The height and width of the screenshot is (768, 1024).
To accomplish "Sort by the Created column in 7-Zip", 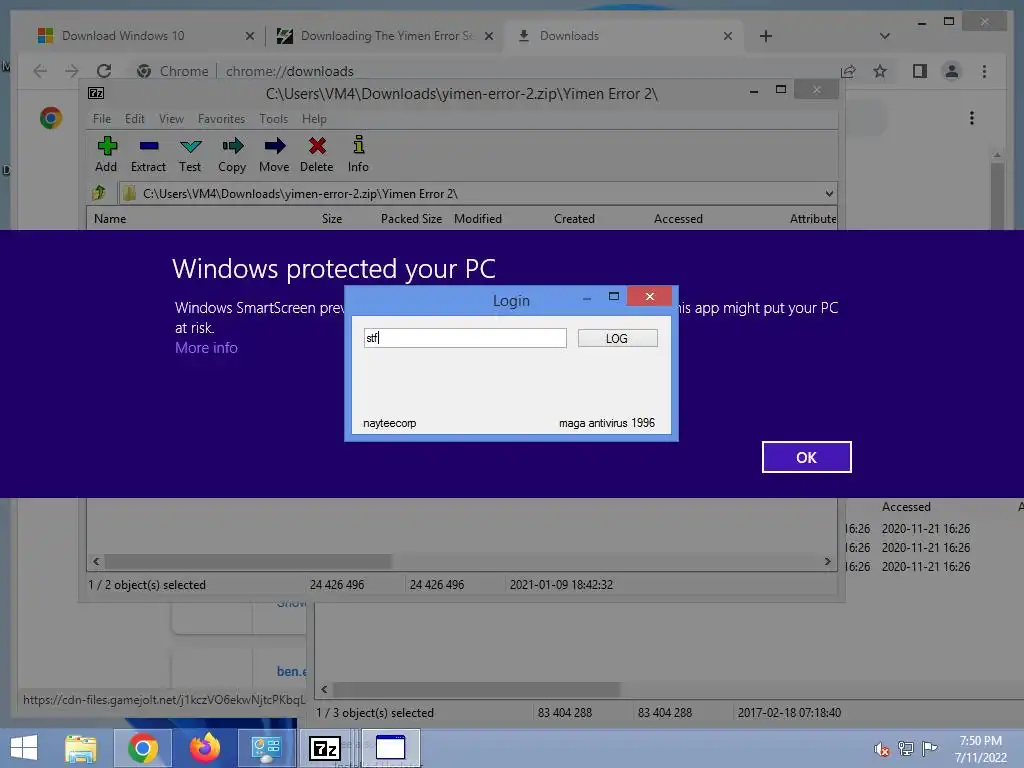I will 574,219.
